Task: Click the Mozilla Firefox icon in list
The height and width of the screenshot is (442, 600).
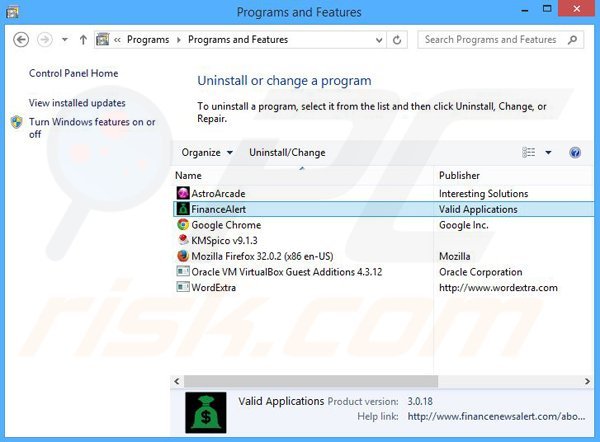Action: [x=183, y=256]
